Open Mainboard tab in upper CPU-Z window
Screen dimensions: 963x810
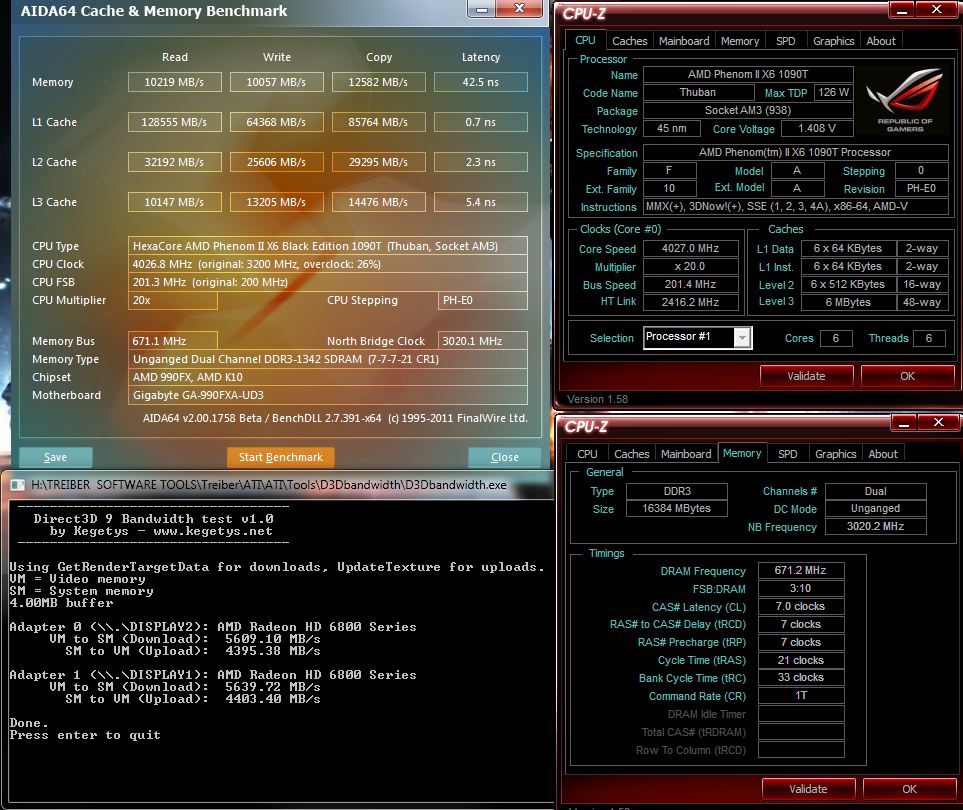click(684, 41)
